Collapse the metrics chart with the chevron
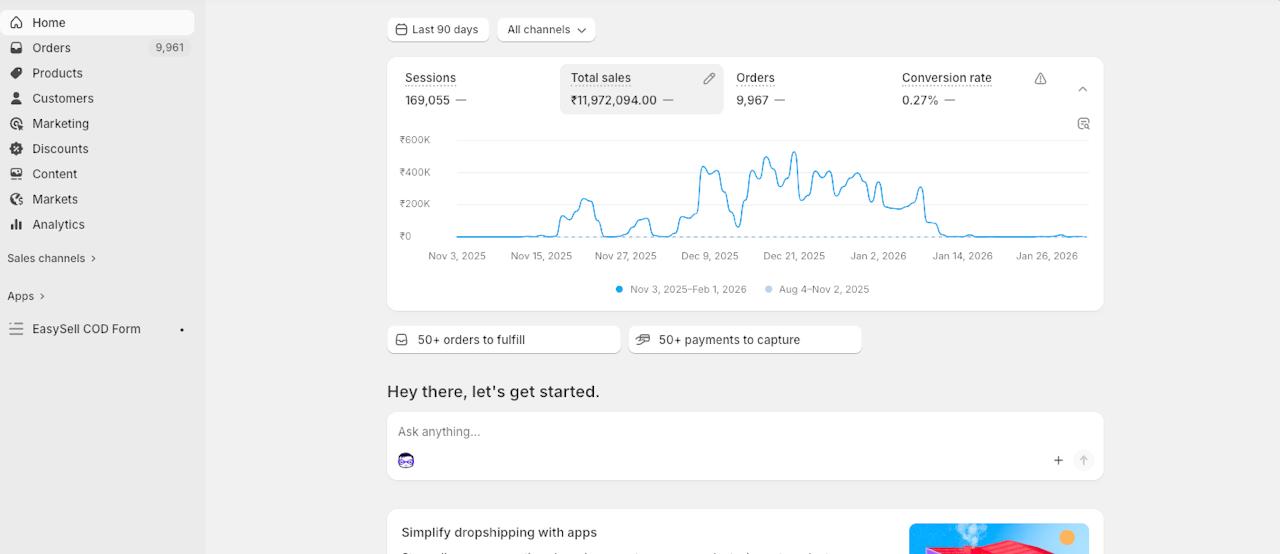The image size is (1280, 554). (1082, 89)
